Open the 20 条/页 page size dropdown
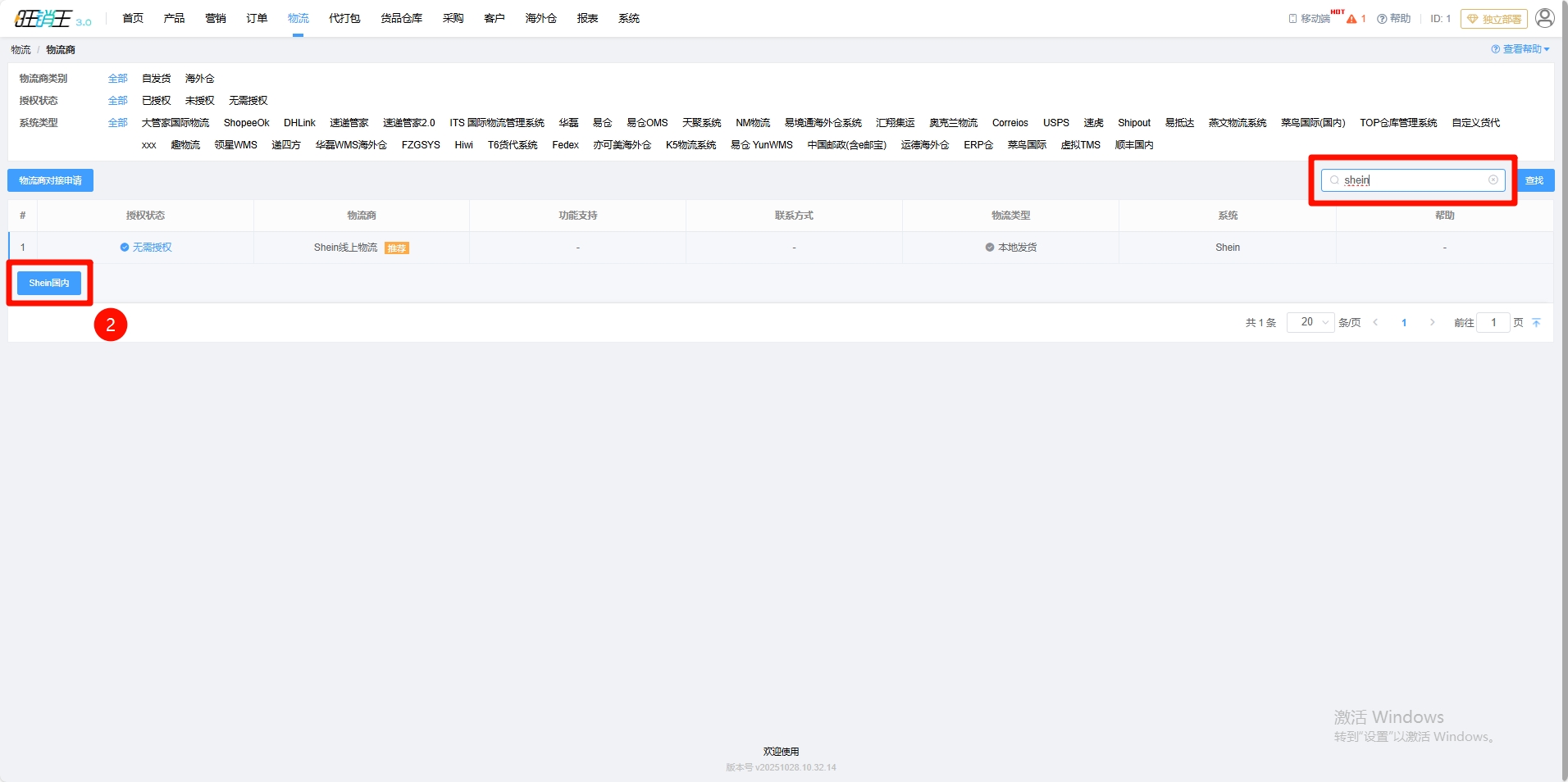The image size is (1568, 782). 1310,322
